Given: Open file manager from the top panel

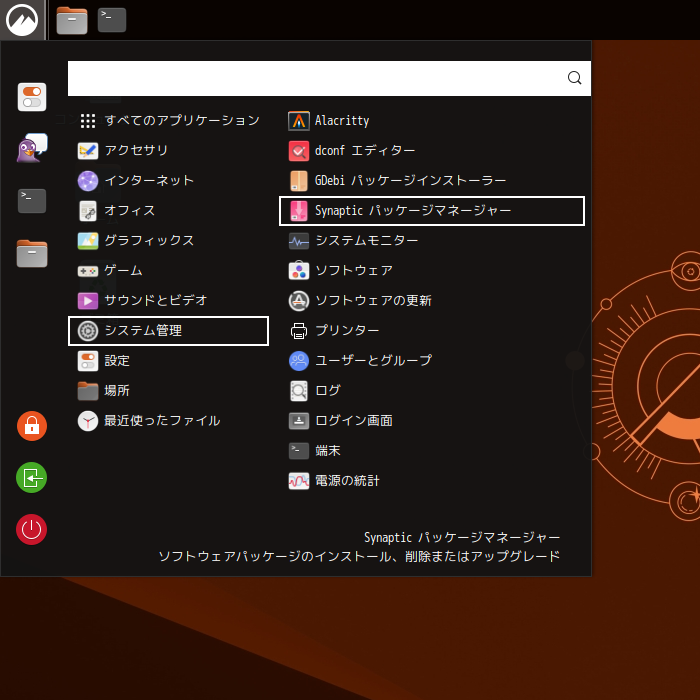Looking at the screenshot, I should tap(72, 21).
